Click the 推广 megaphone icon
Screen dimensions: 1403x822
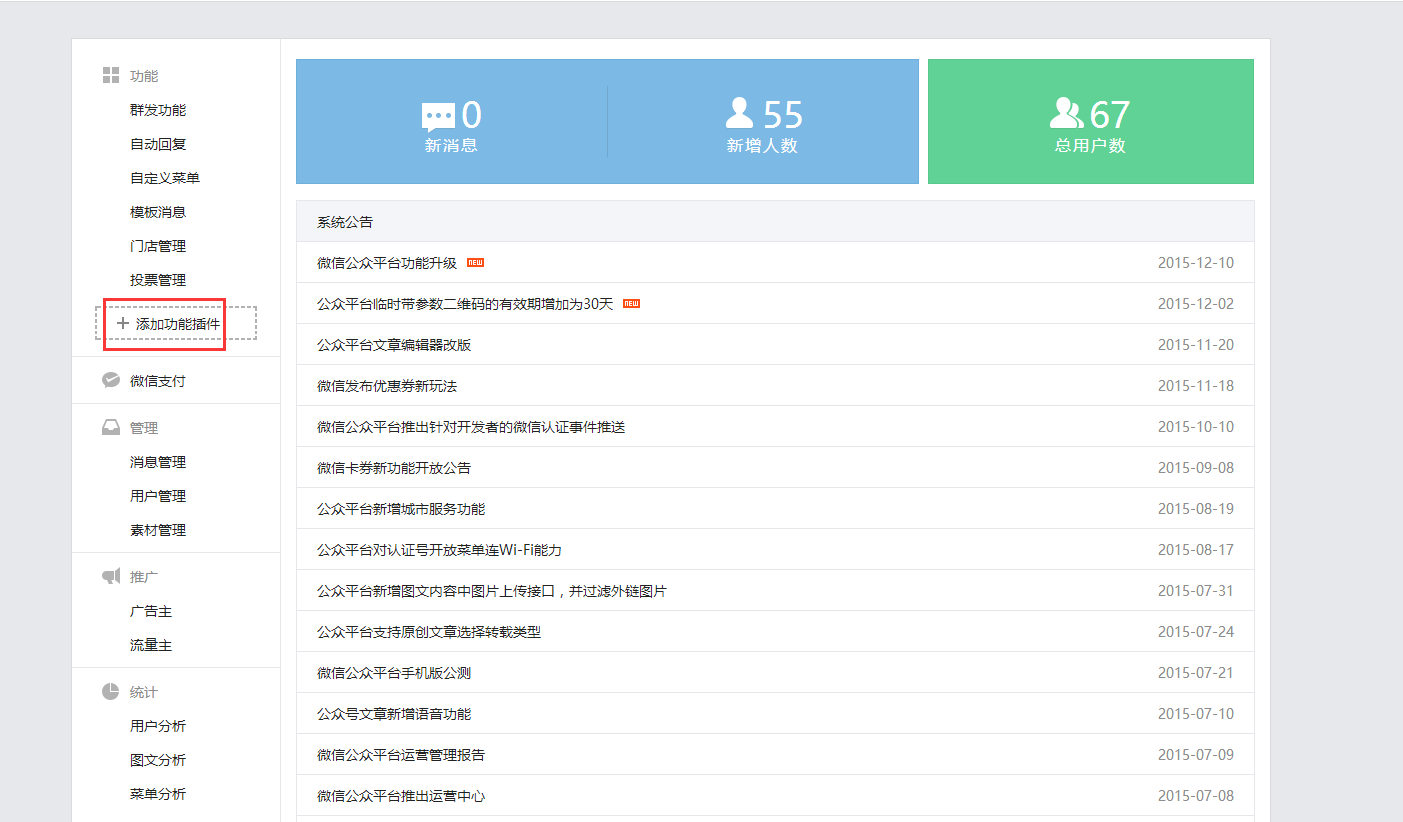tap(111, 577)
